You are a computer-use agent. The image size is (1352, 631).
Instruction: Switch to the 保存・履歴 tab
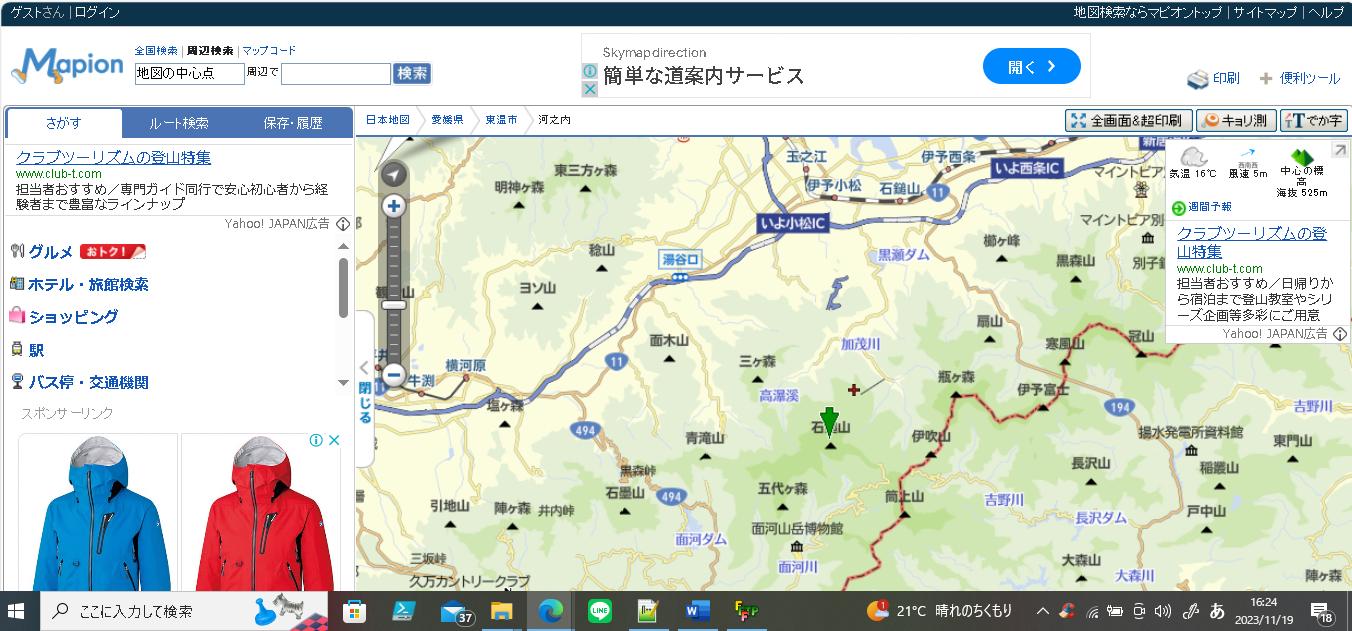(293, 123)
